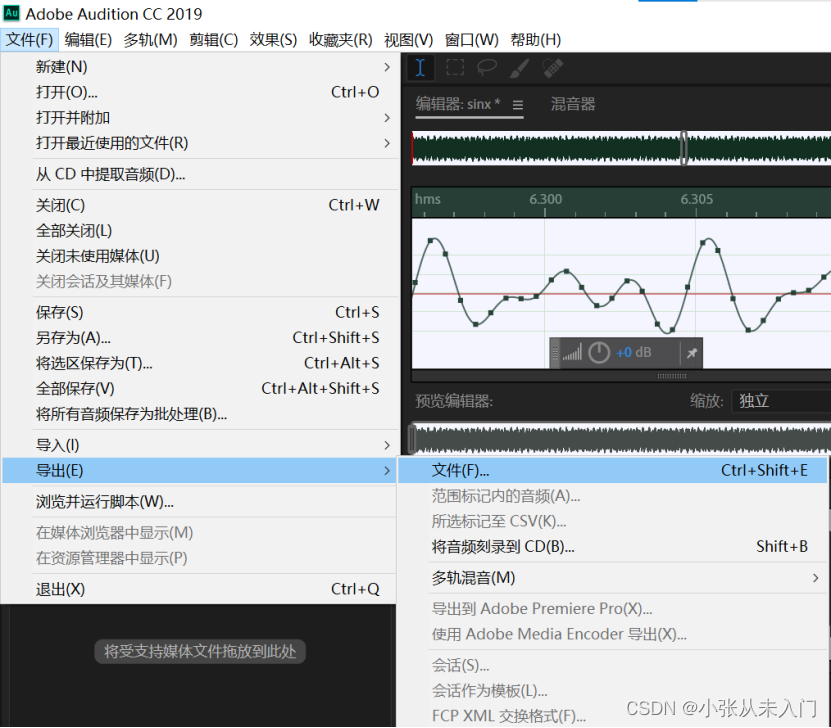
Task: Open the 缩放 独立 dropdown
Action: [781, 401]
